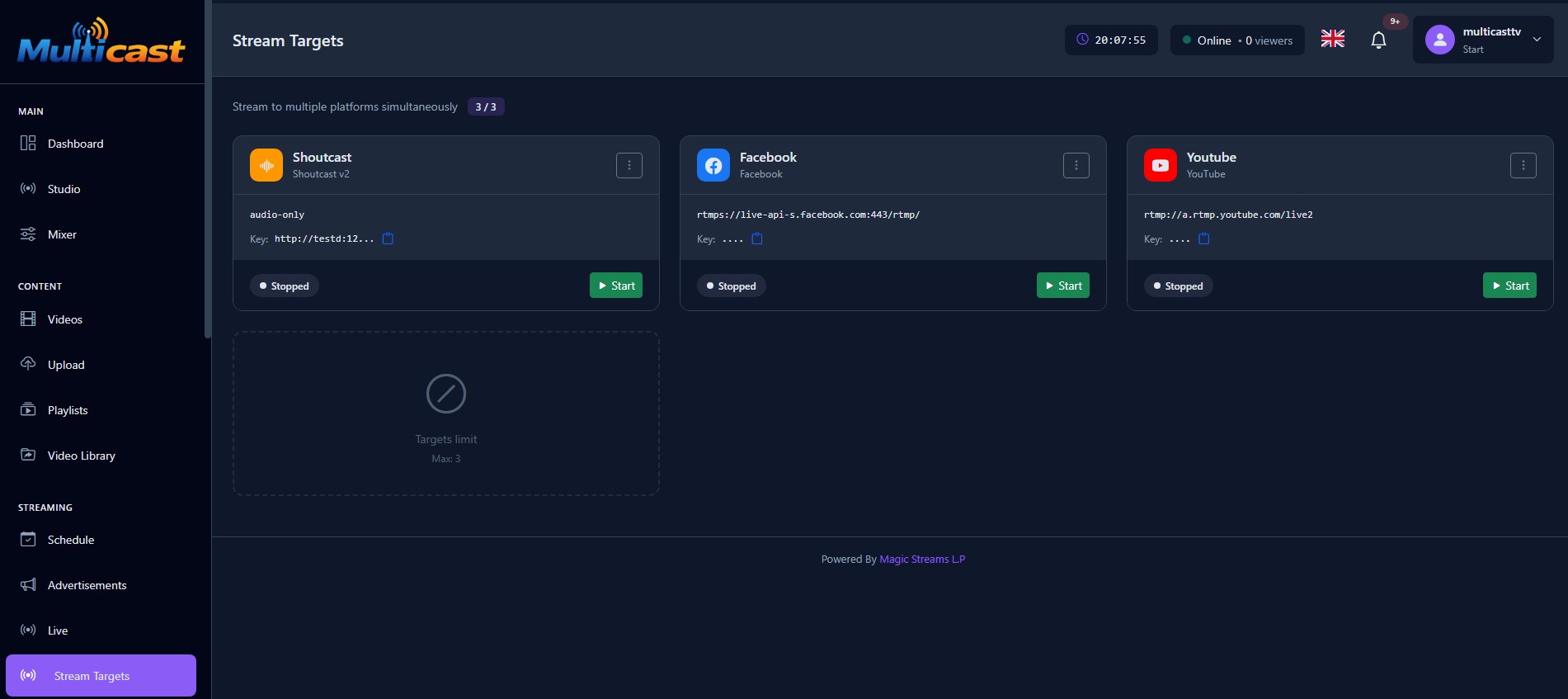Click the Shoutcast orange audio icon
Screen dimensions: 1568x699
point(266,165)
